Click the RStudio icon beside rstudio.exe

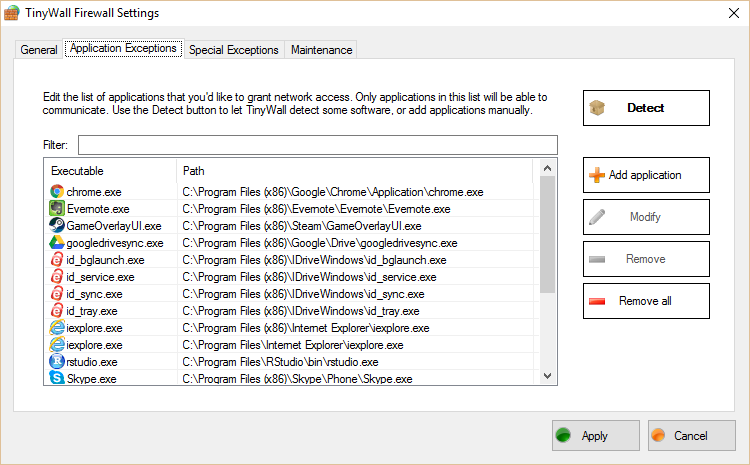[x=57, y=362]
